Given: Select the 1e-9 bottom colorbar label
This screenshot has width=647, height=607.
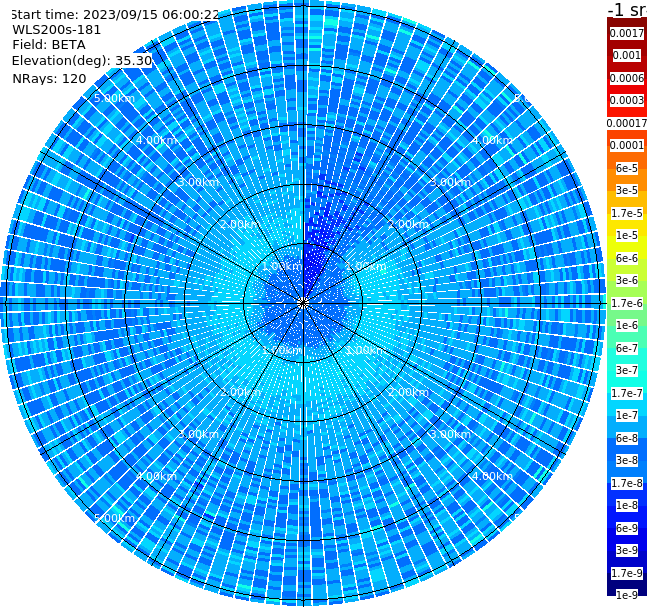Looking at the screenshot, I should point(627,595).
